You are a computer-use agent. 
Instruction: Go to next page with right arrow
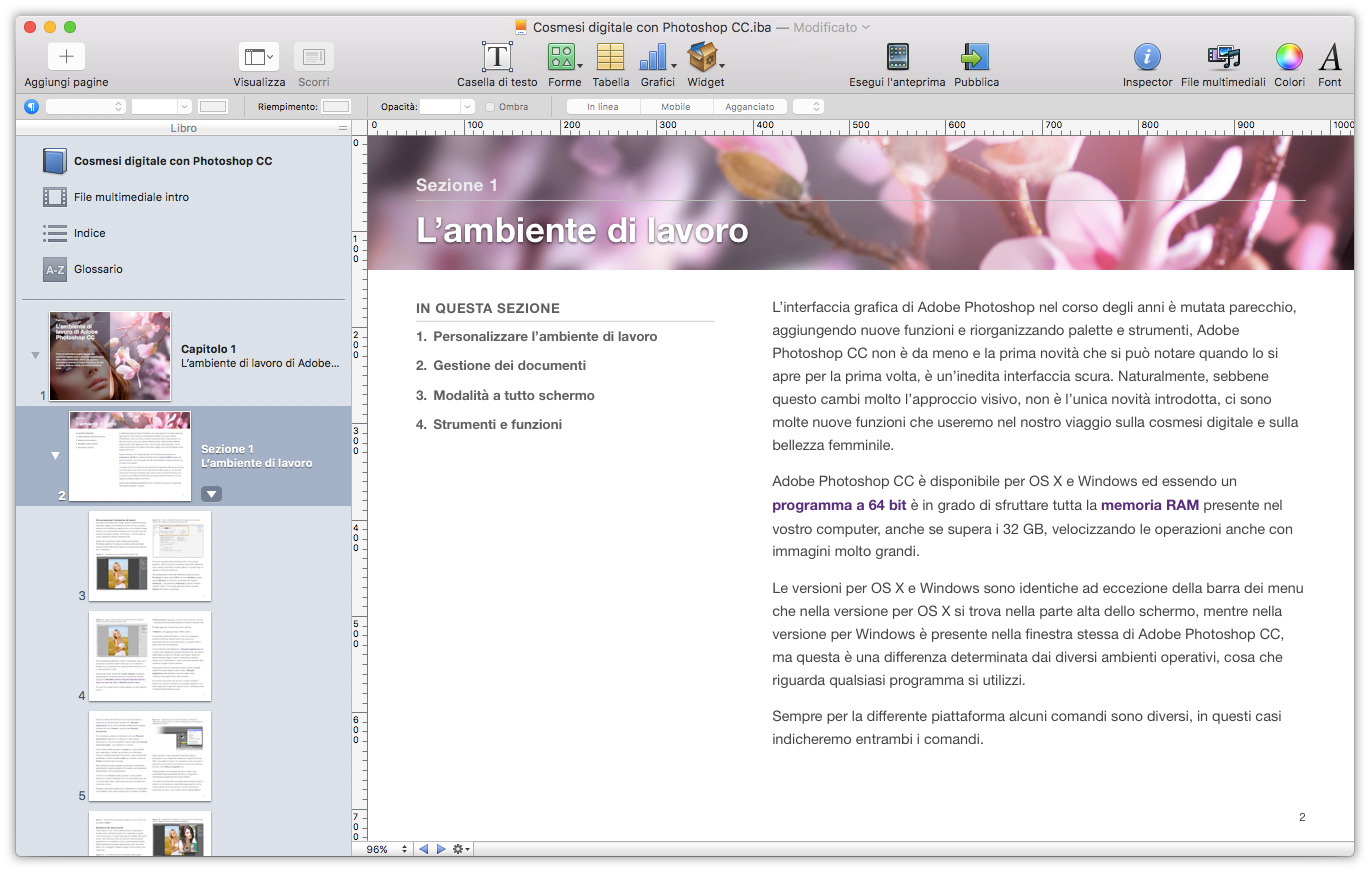[441, 849]
